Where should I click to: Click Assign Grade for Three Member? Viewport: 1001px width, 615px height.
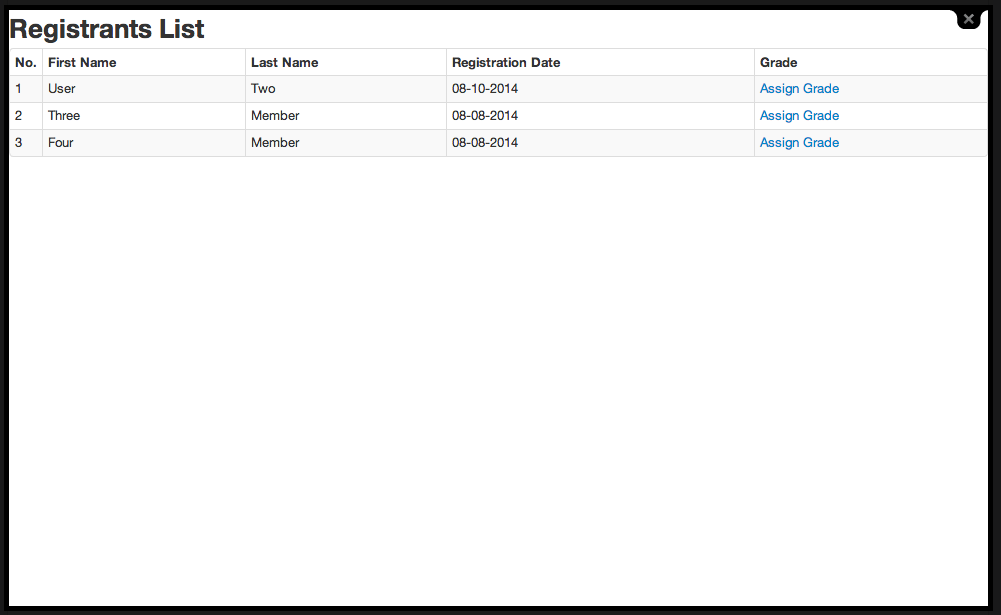tap(799, 116)
